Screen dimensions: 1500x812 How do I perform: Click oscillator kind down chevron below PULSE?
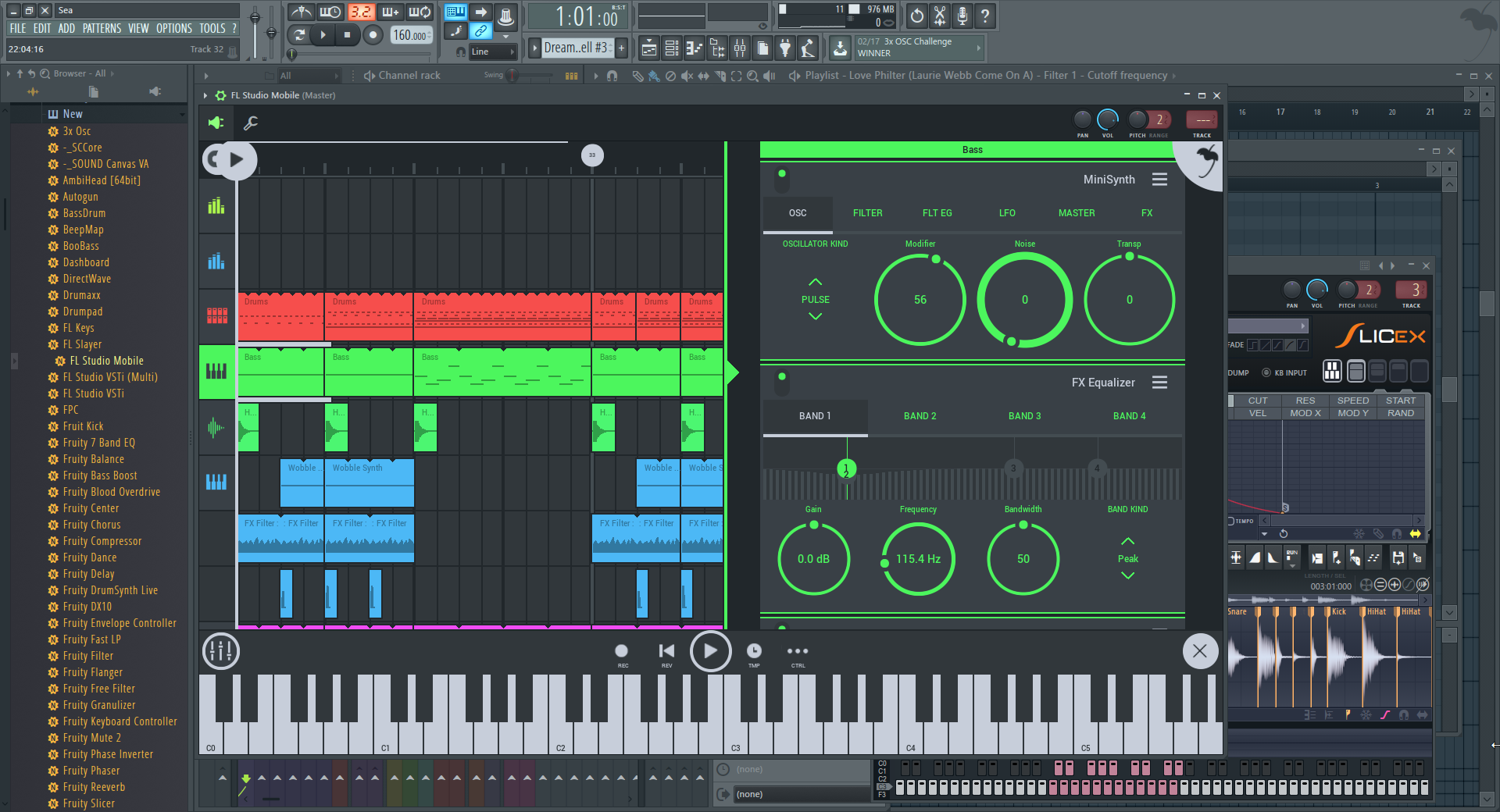click(815, 316)
